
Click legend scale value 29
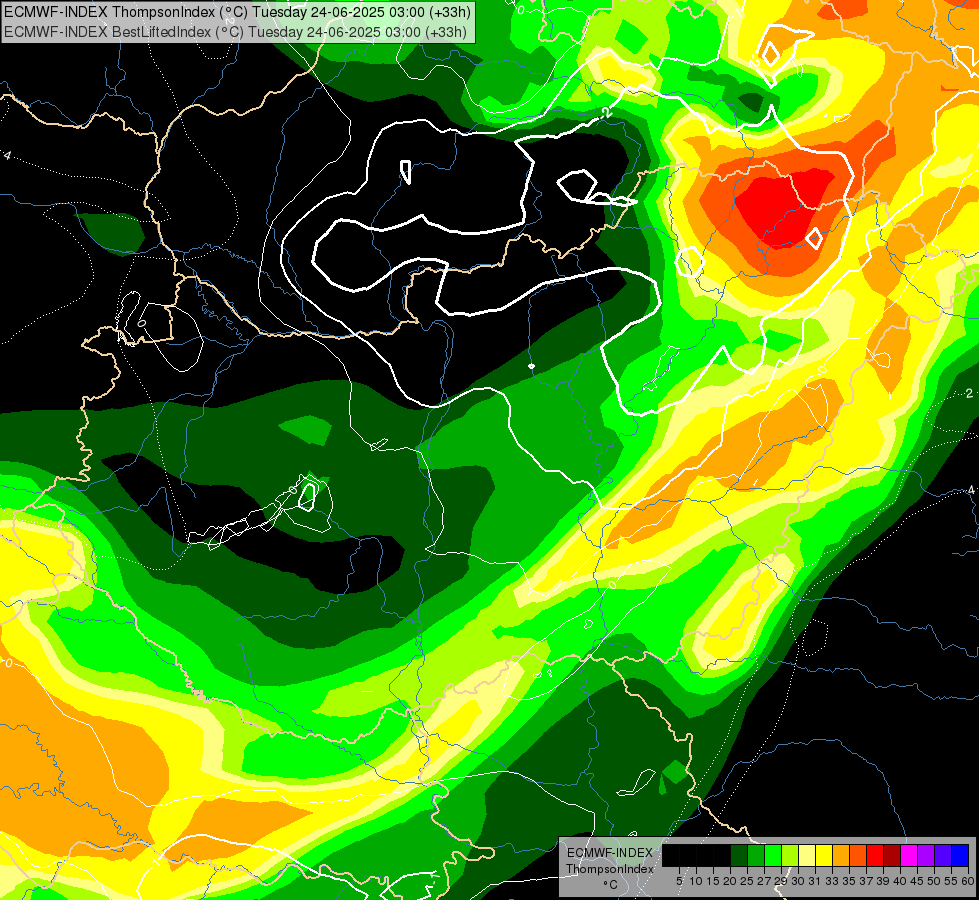(x=781, y=881)
